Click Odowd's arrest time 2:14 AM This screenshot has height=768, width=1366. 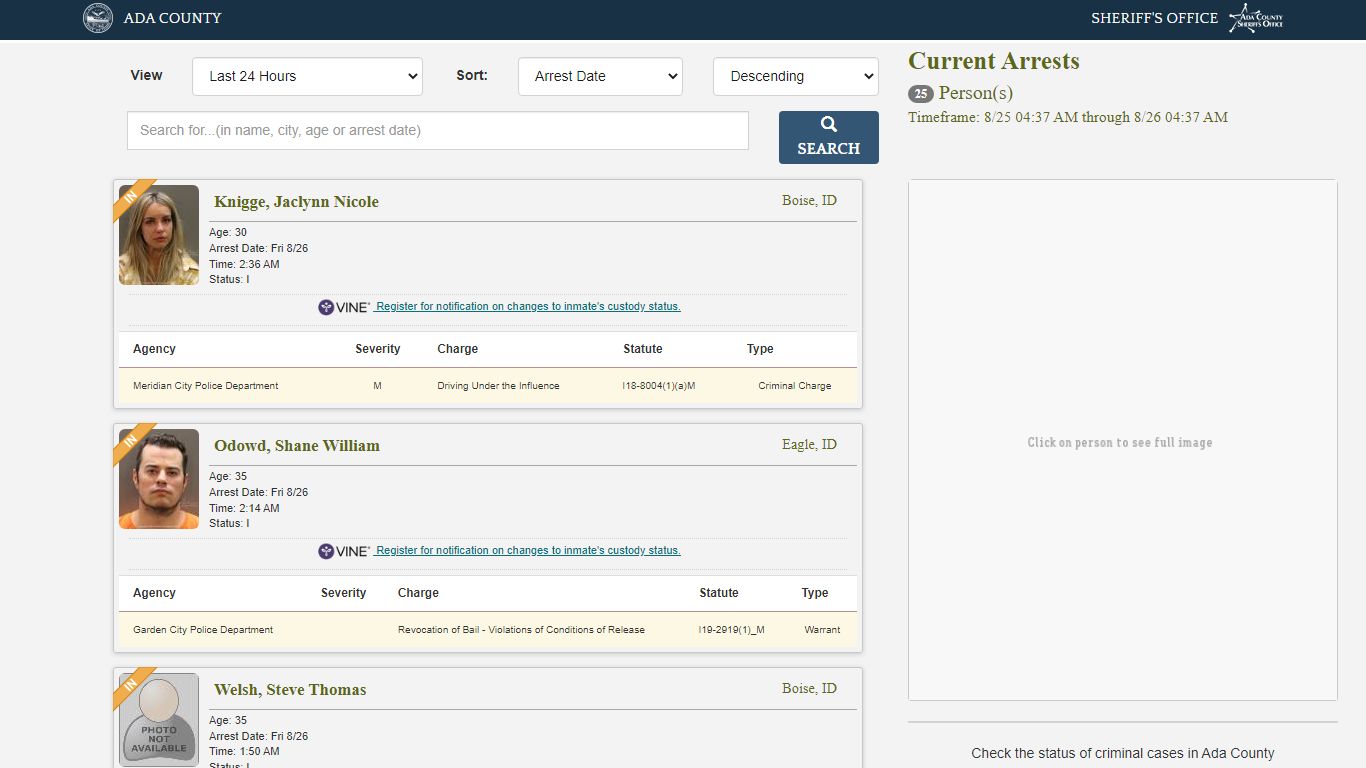click(244, 508)
